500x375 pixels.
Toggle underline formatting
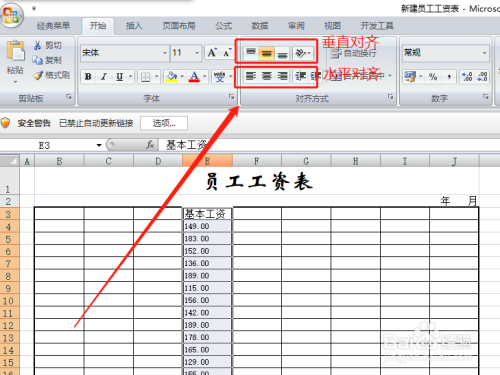click(x=119, y=77)
